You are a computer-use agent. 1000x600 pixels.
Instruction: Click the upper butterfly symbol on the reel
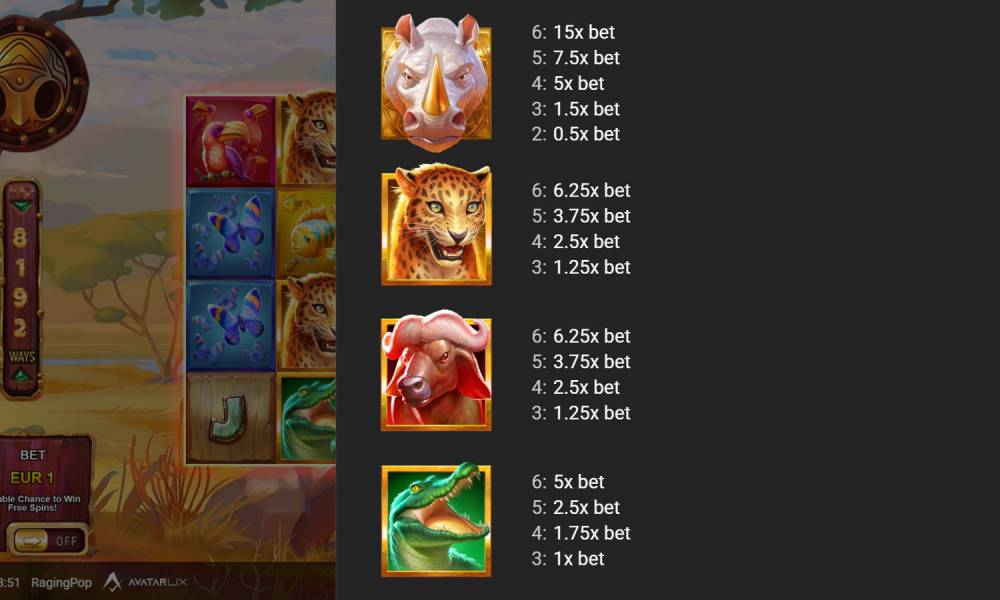pyautogui.click(x=231, y=233)
